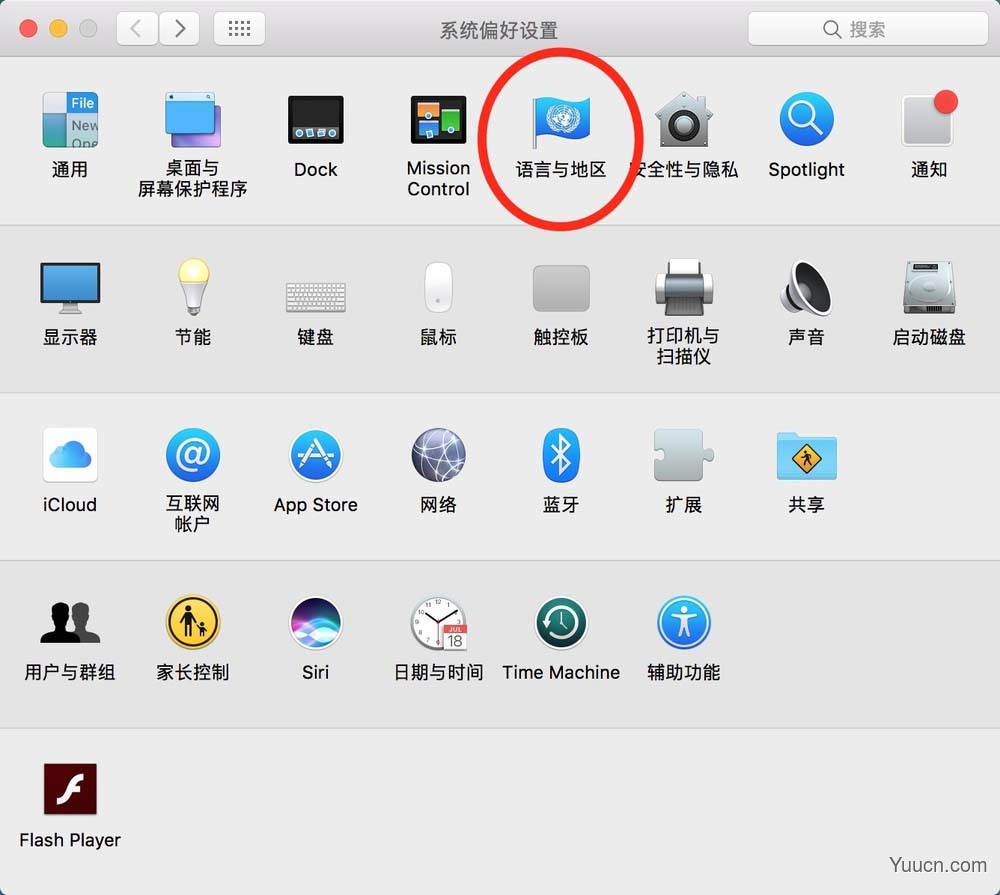Open 共享 sharing folder icon
Viewport: 1000px width, 895px height.
pos(806,456)
